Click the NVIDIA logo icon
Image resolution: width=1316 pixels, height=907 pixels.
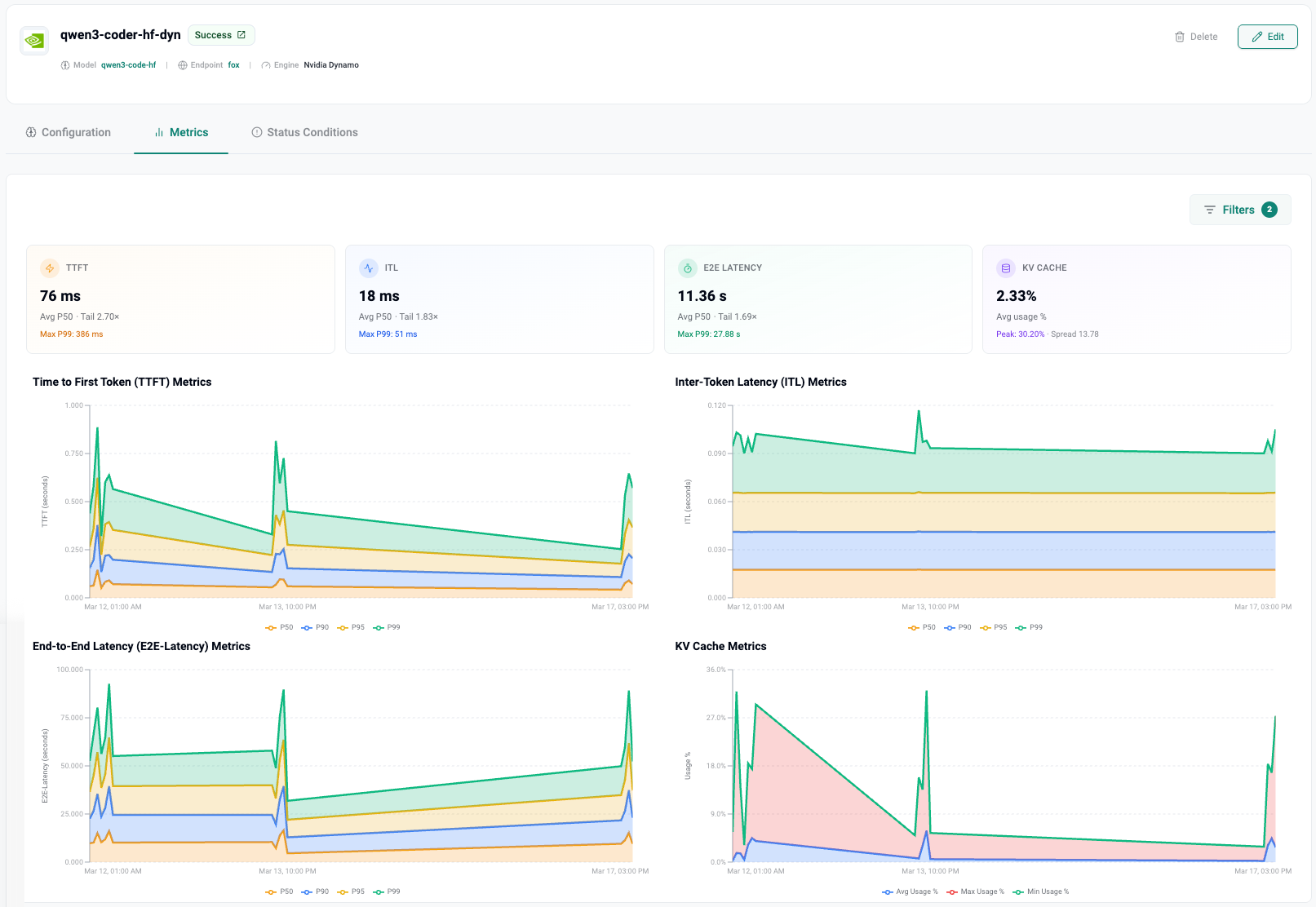pyautogui.click(x=33, y=40)
